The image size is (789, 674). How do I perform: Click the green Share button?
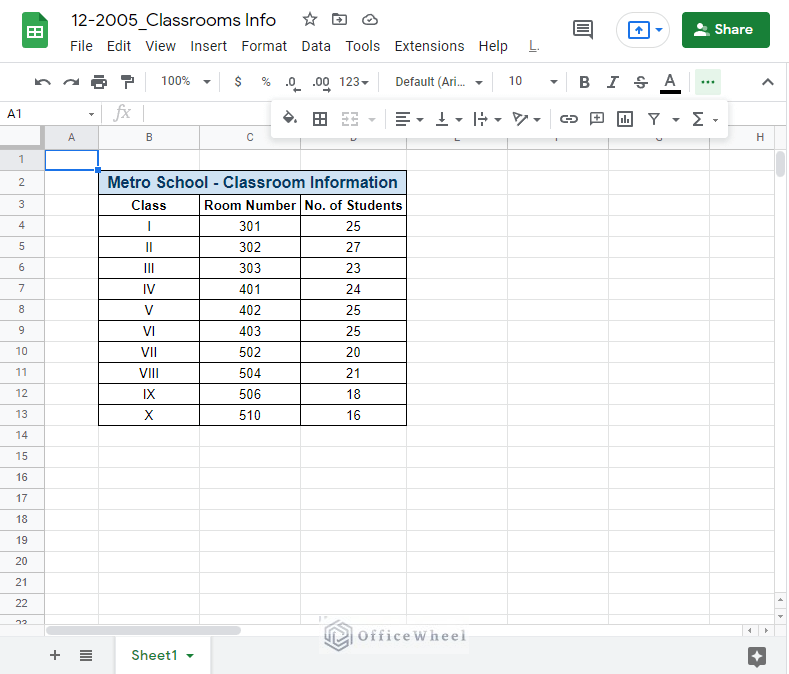coord(725,30)
